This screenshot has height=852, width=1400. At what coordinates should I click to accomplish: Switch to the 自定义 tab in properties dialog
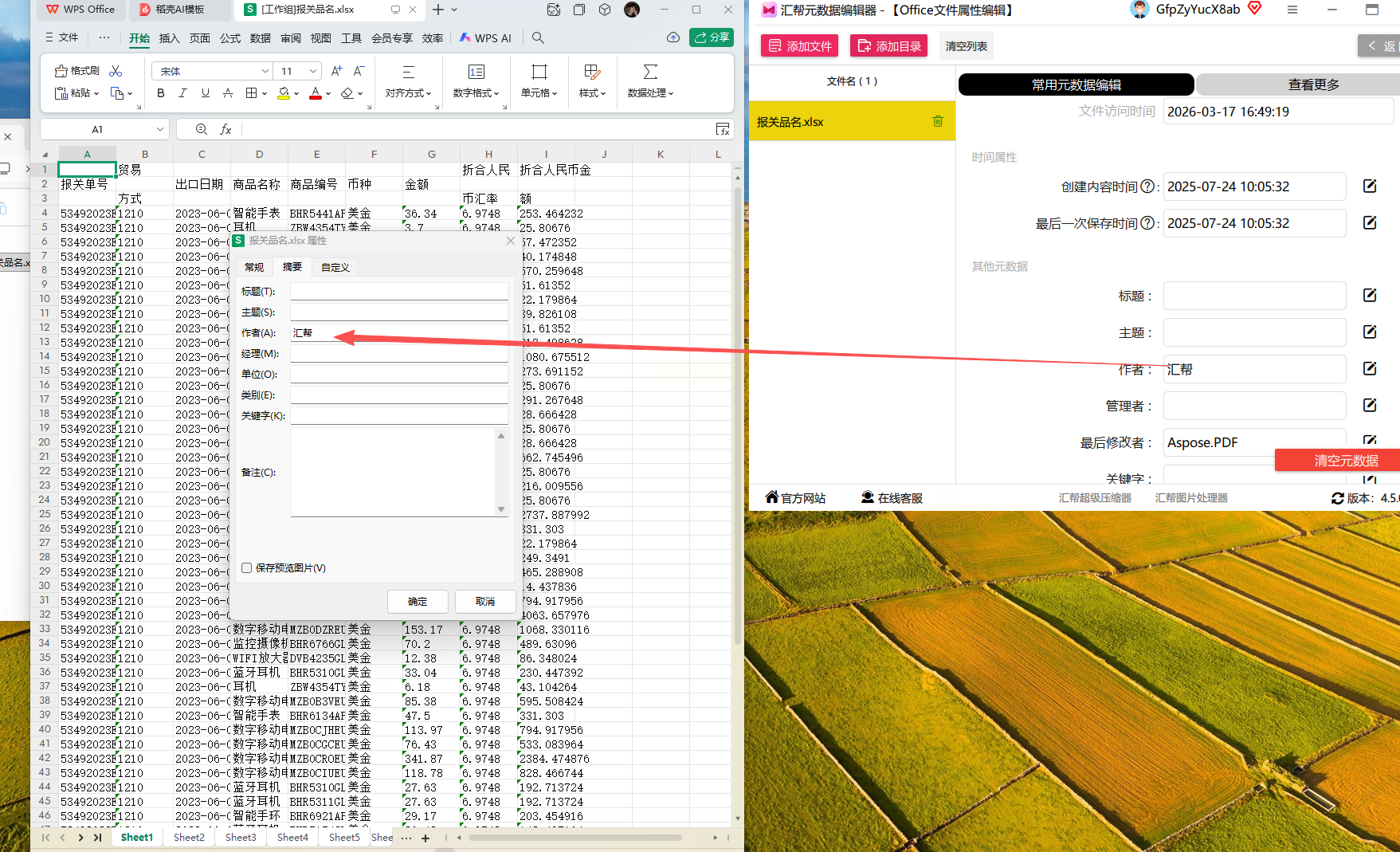[335, 267]
